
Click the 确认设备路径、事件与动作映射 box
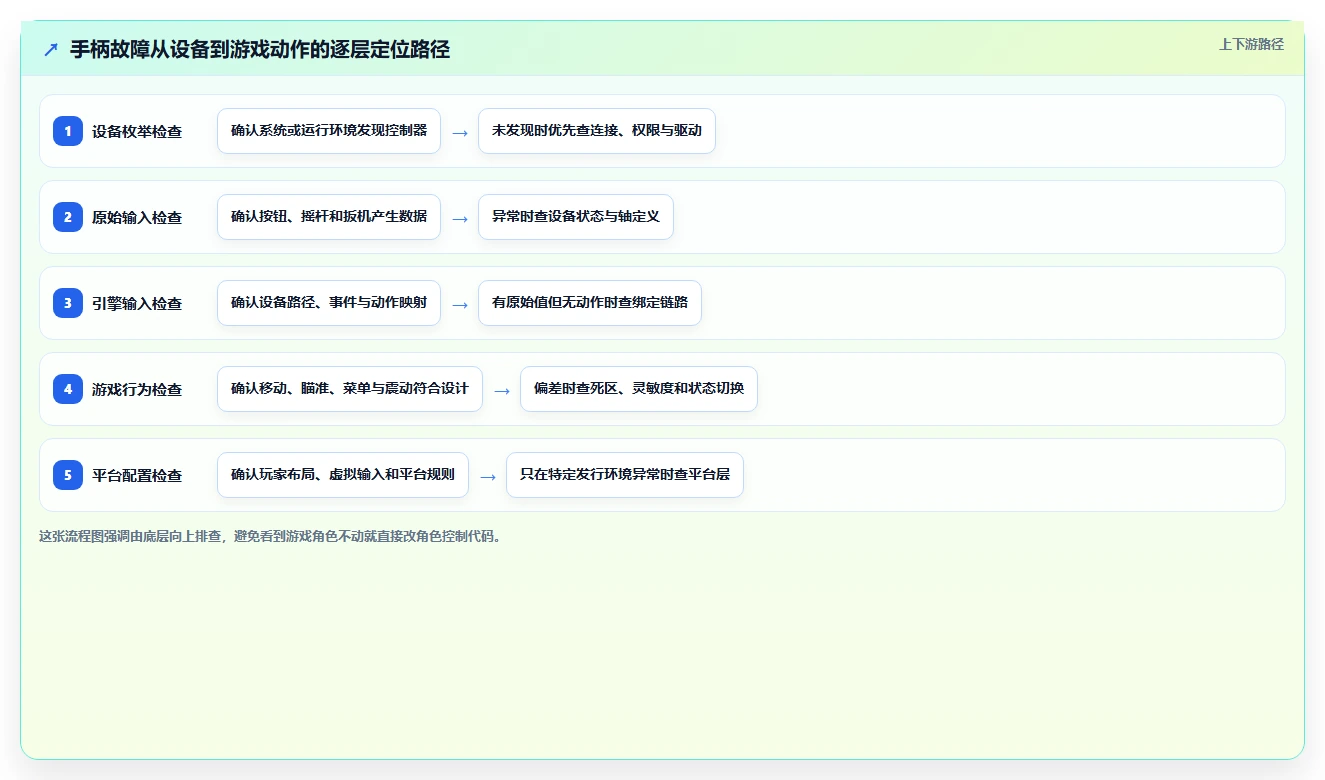(x=329, y=303)
